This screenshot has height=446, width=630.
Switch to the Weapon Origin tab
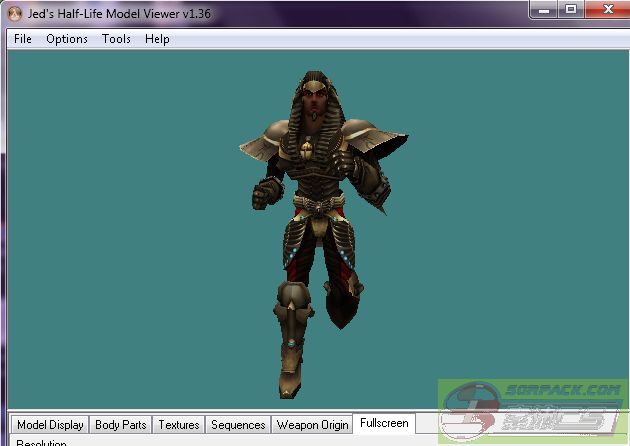point(312,425)
